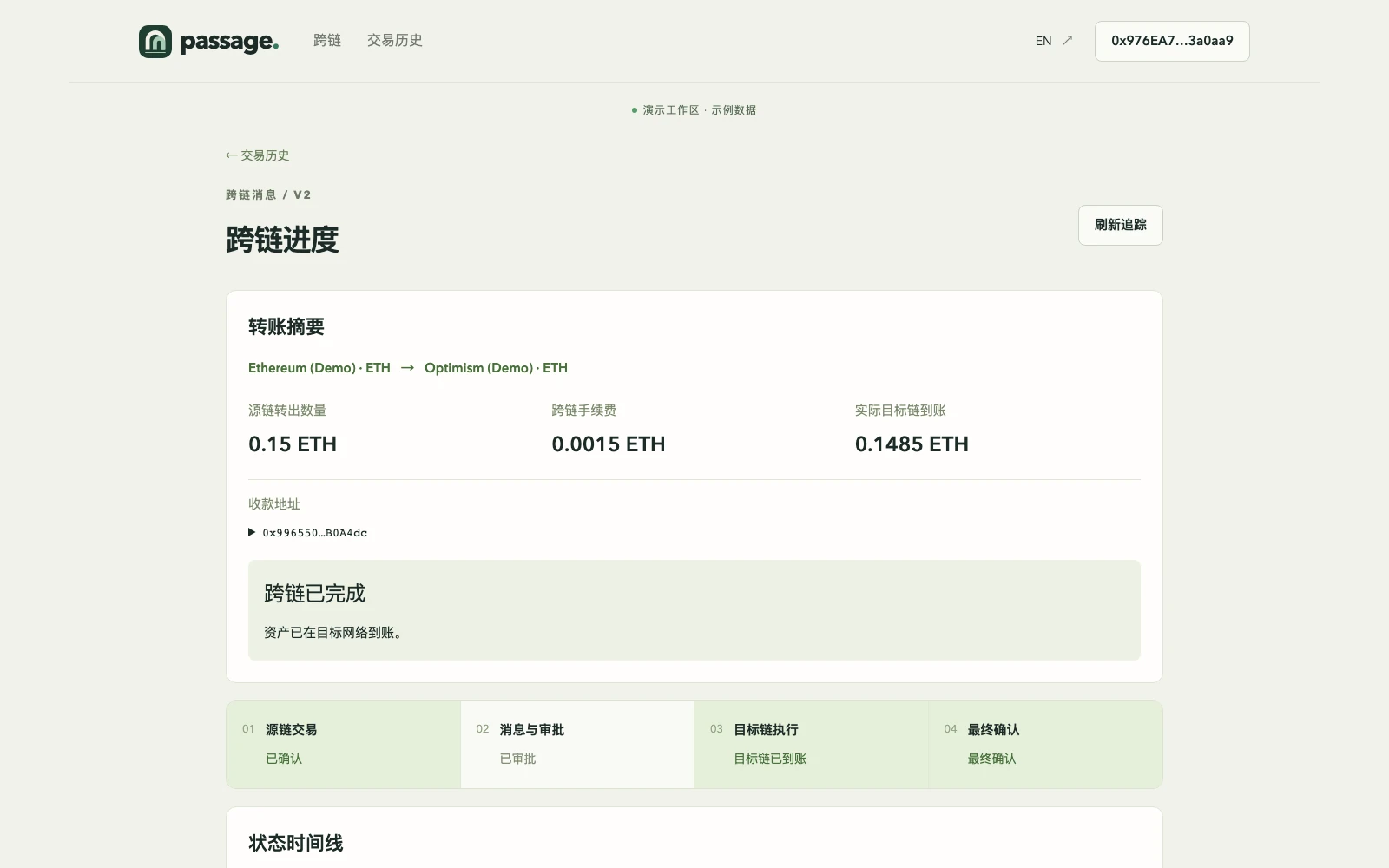Viewport: 1389px width, 868px height.
Task: Open the 跨链 nav item
Action: 327,41
